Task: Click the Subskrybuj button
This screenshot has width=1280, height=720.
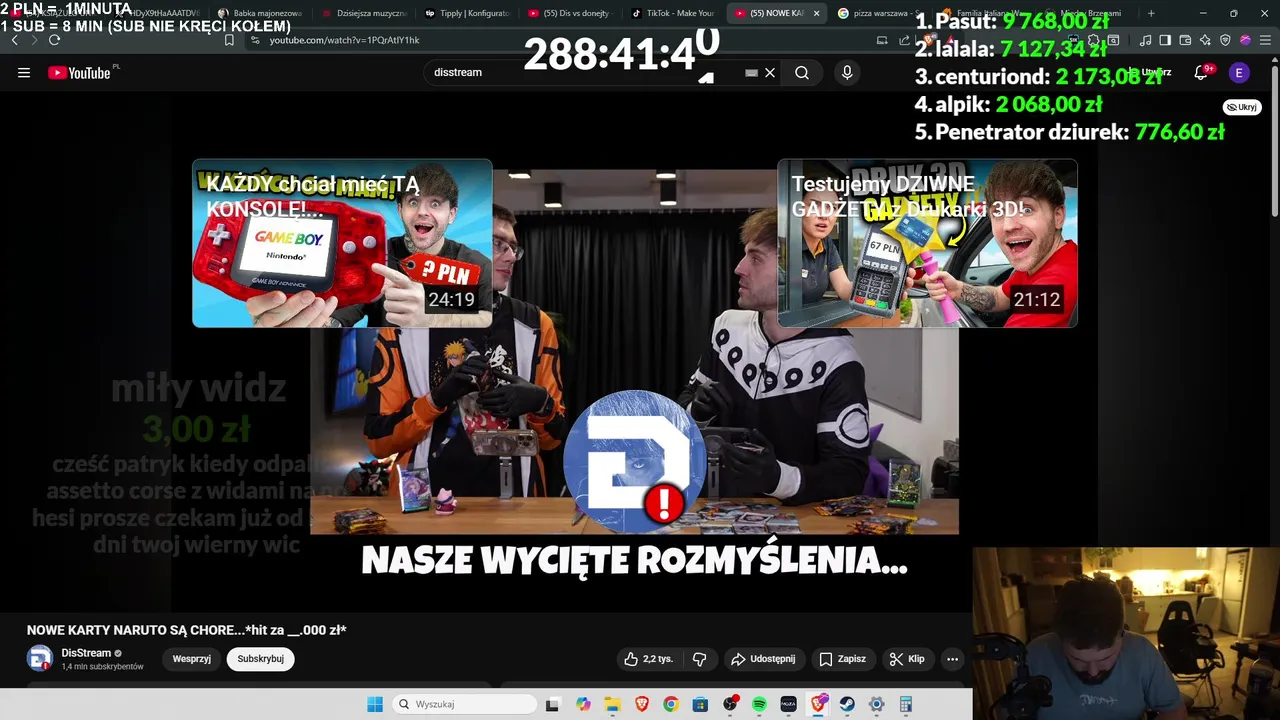Action: (x=260, y=659)
